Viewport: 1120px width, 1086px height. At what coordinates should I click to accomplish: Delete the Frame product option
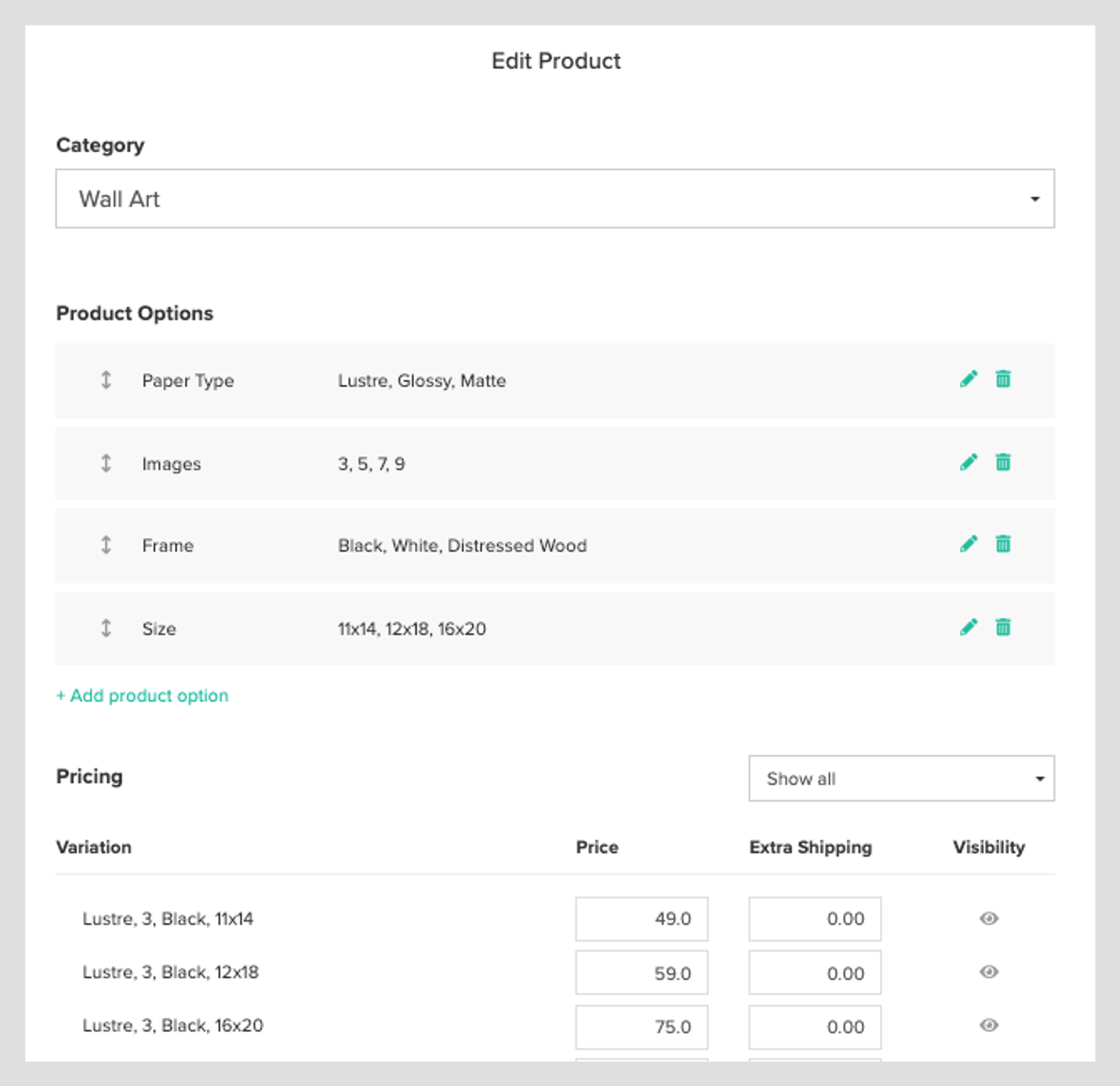1003,544
